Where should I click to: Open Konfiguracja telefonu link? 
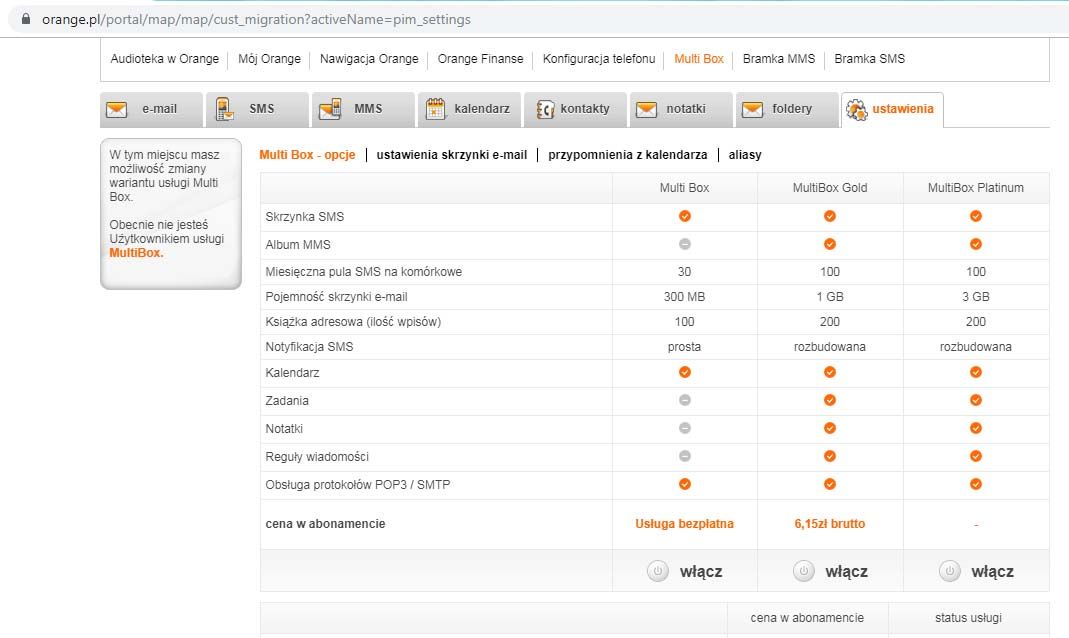tap(598, 59)
